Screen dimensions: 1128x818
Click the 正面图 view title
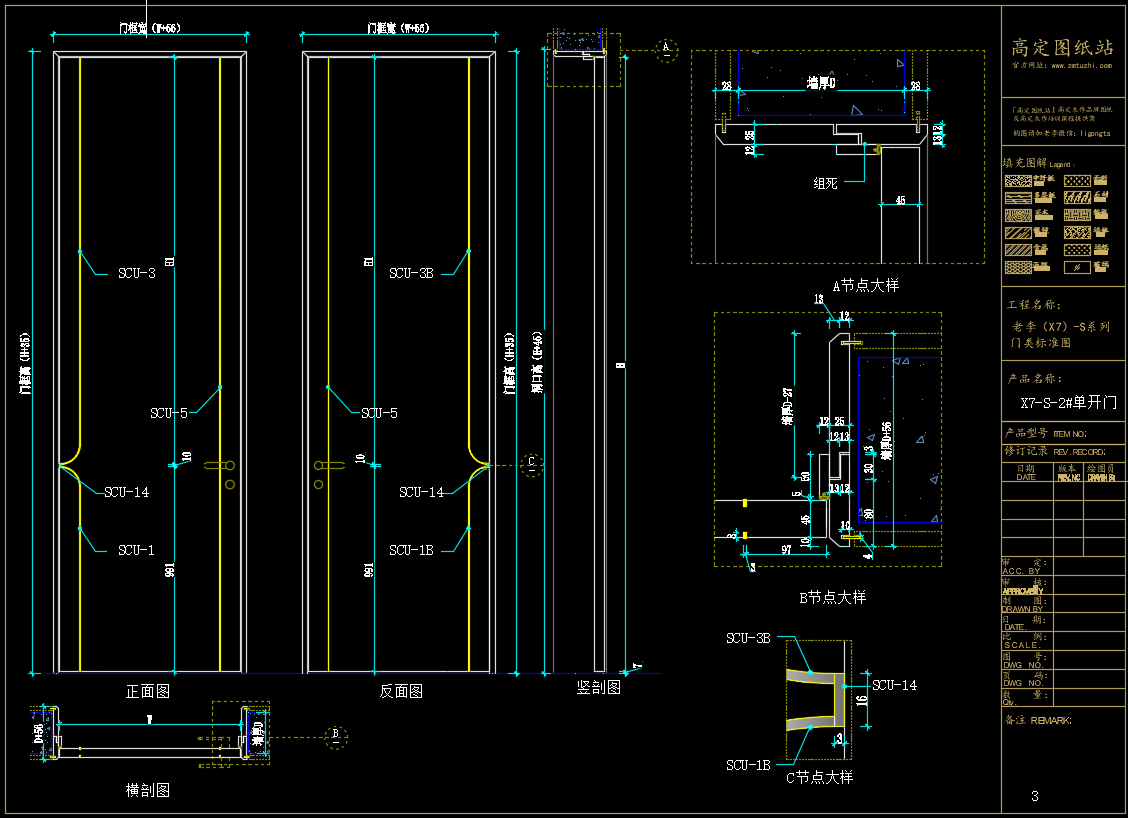pos(147,691)
